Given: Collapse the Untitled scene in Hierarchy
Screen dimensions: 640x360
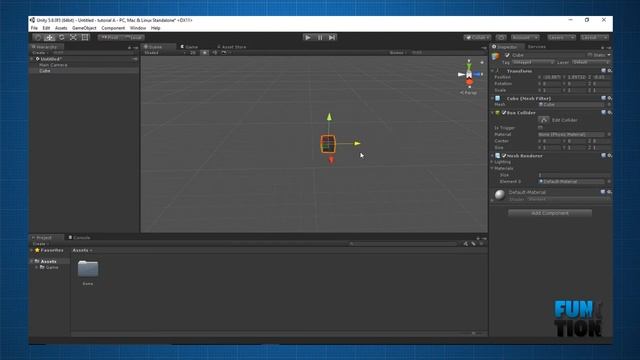Looking at the screenshot, I should 32,59.
